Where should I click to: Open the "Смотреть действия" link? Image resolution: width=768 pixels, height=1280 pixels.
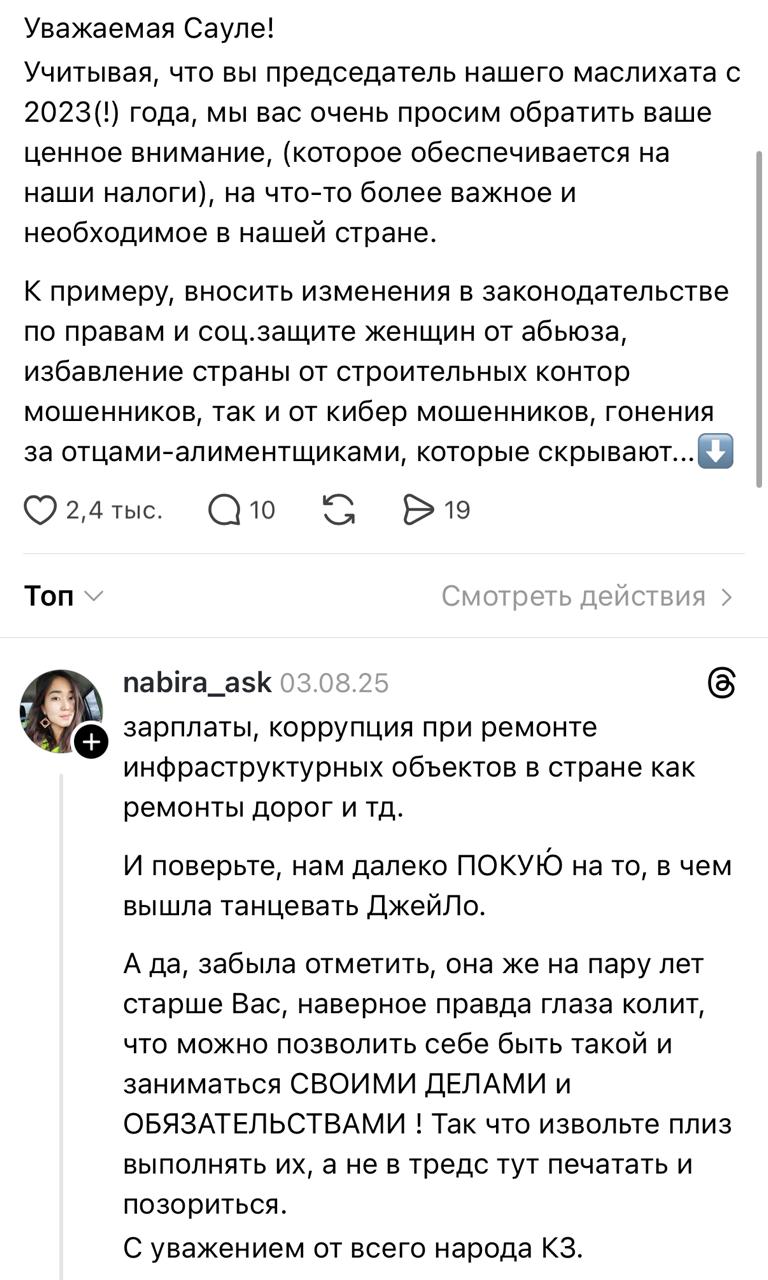574,597
